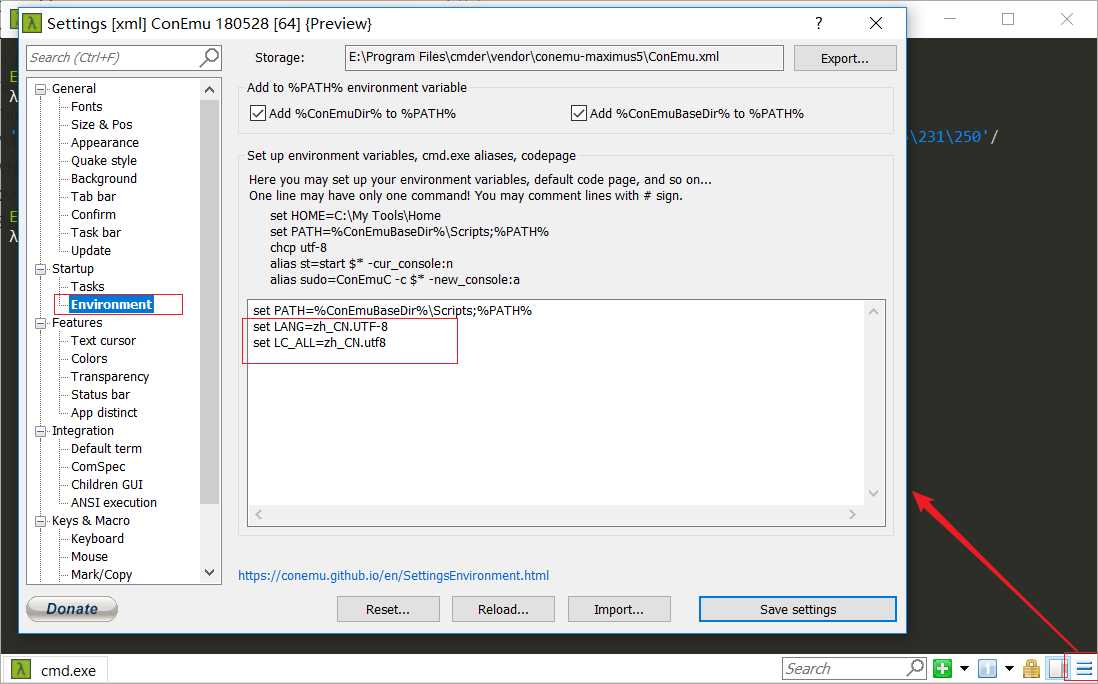Collapse the Keys & Macro tree node

coord(41,521)
